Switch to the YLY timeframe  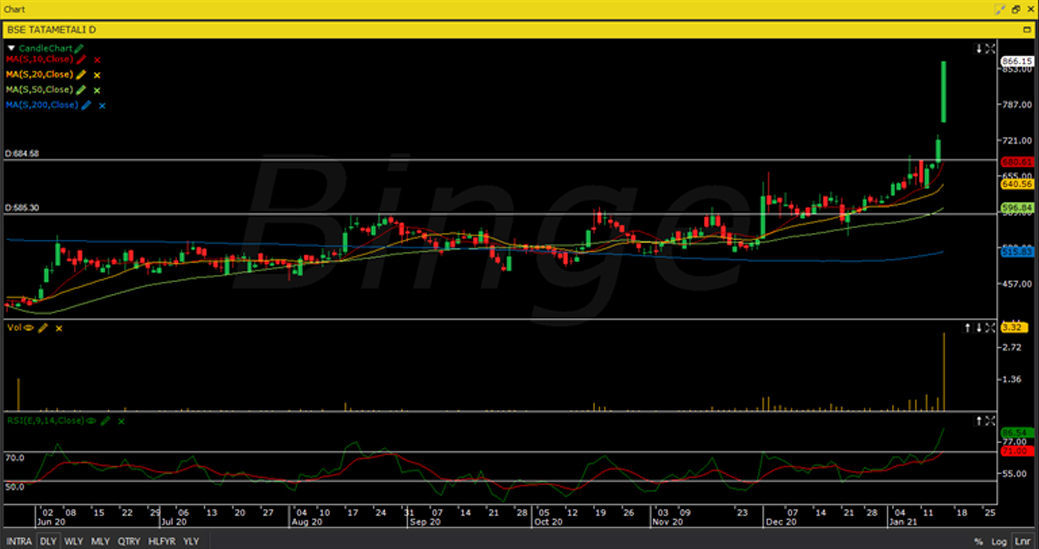[191, 541]
